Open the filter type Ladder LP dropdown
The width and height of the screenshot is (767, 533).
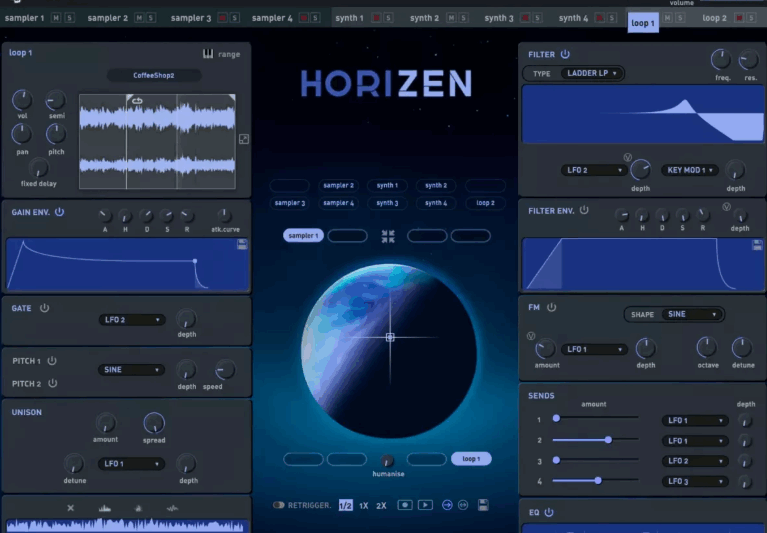click(592, 73)
